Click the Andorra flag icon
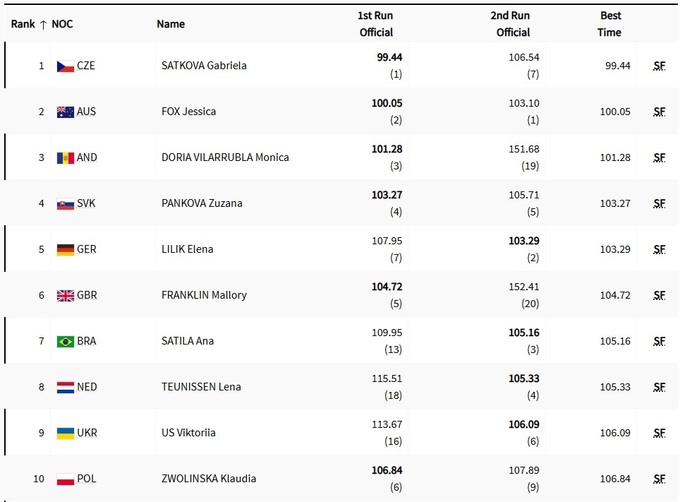The height and width of the screenshot is (502, 680). pos(65,158)
